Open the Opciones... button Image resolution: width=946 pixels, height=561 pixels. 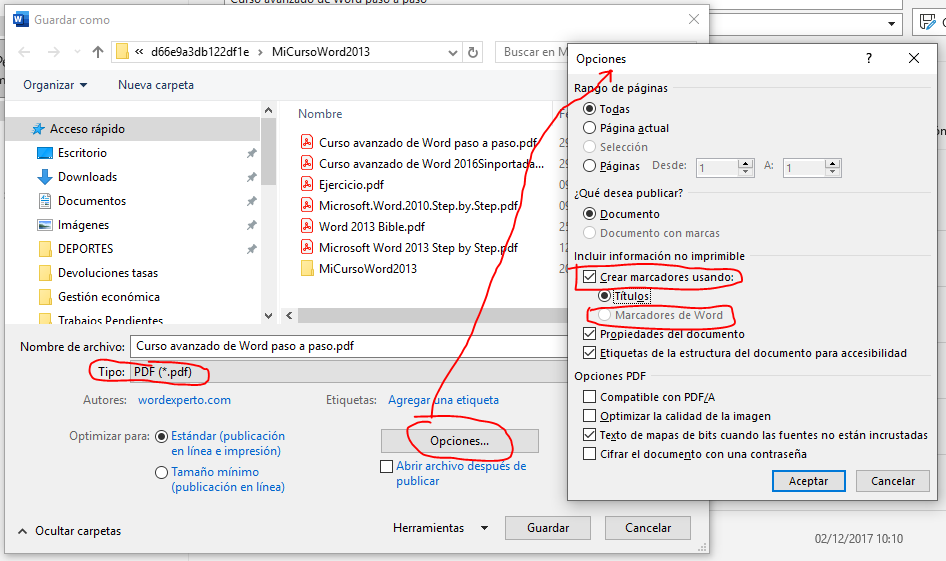pos(460,441)
